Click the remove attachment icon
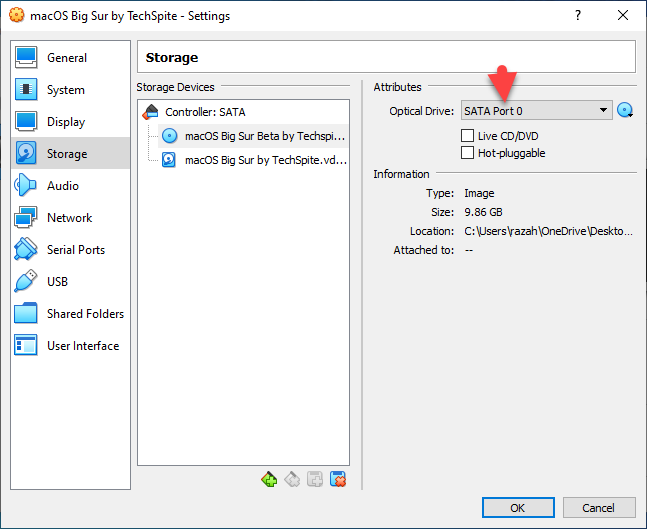The image size is (647, 529). (338, 480)
